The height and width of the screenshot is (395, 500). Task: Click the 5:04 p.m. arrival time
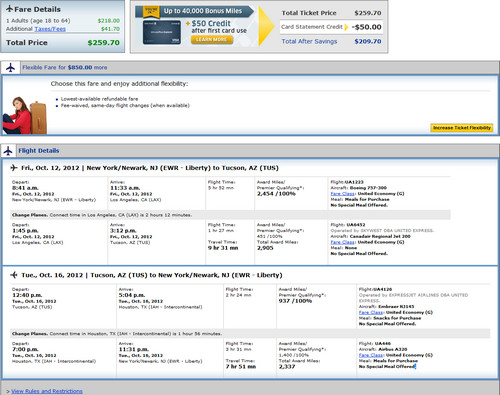point(132,295)
